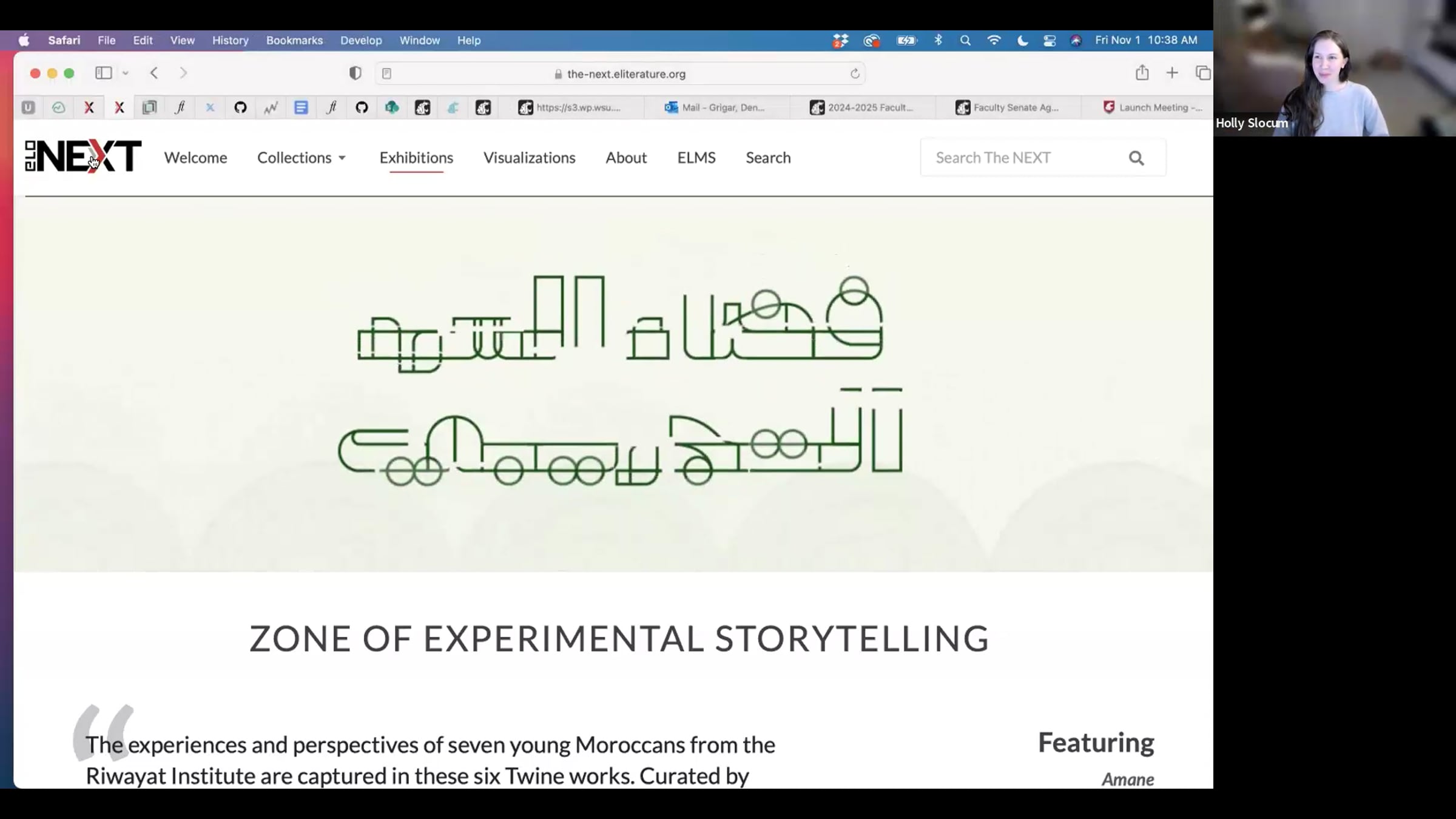Open the File menu

tap(107, 40)
